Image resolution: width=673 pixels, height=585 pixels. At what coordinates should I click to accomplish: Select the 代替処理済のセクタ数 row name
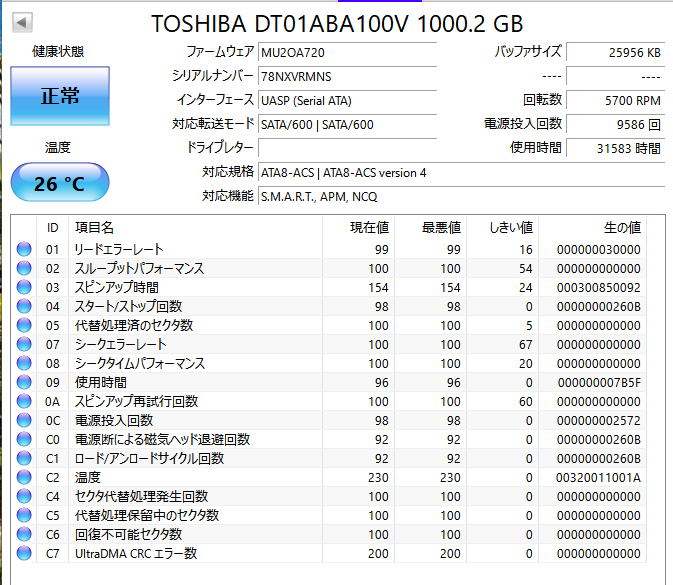(x=134, y=325)
